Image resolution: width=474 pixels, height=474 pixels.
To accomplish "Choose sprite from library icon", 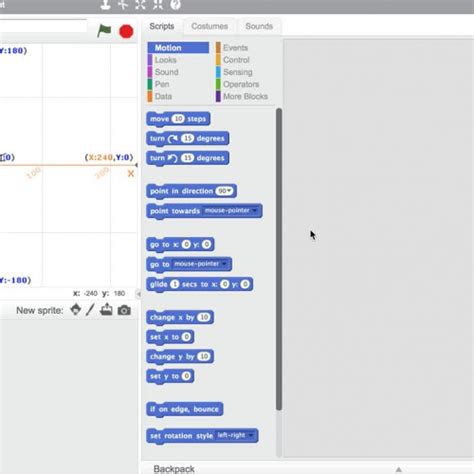I will (x=76, y=310).
